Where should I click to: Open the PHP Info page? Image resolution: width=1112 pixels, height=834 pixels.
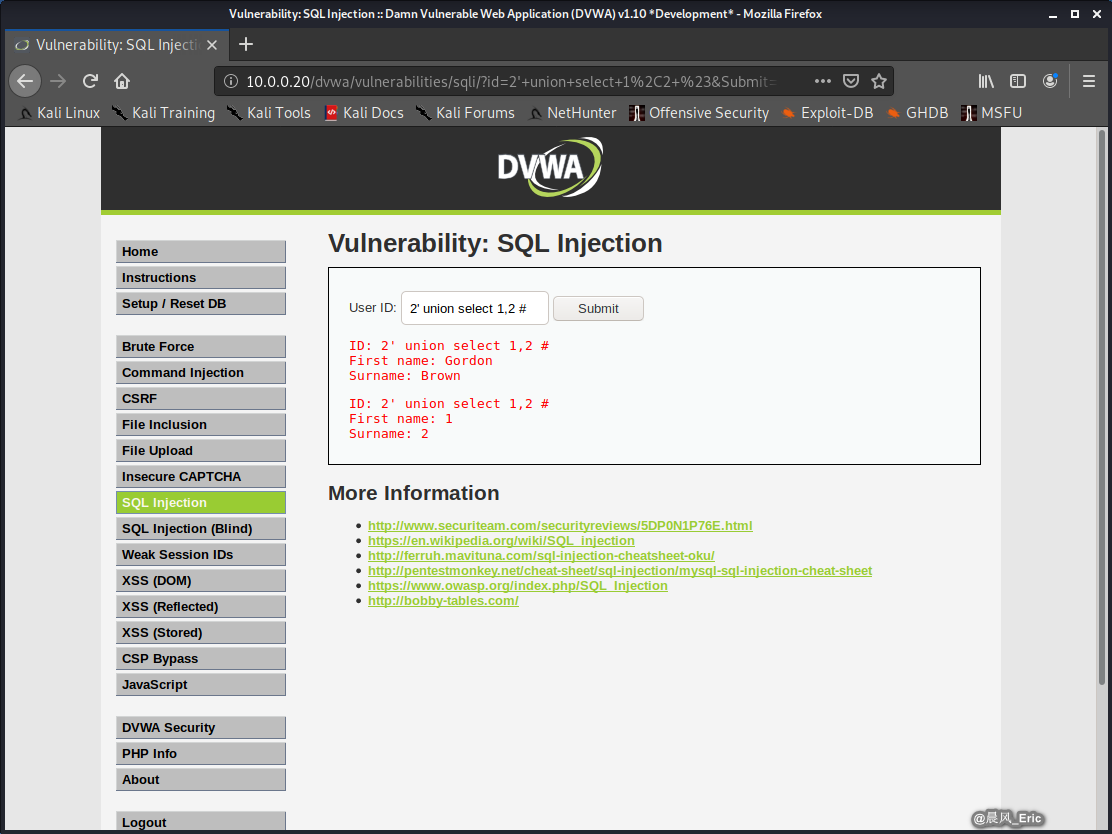(201, 754)
